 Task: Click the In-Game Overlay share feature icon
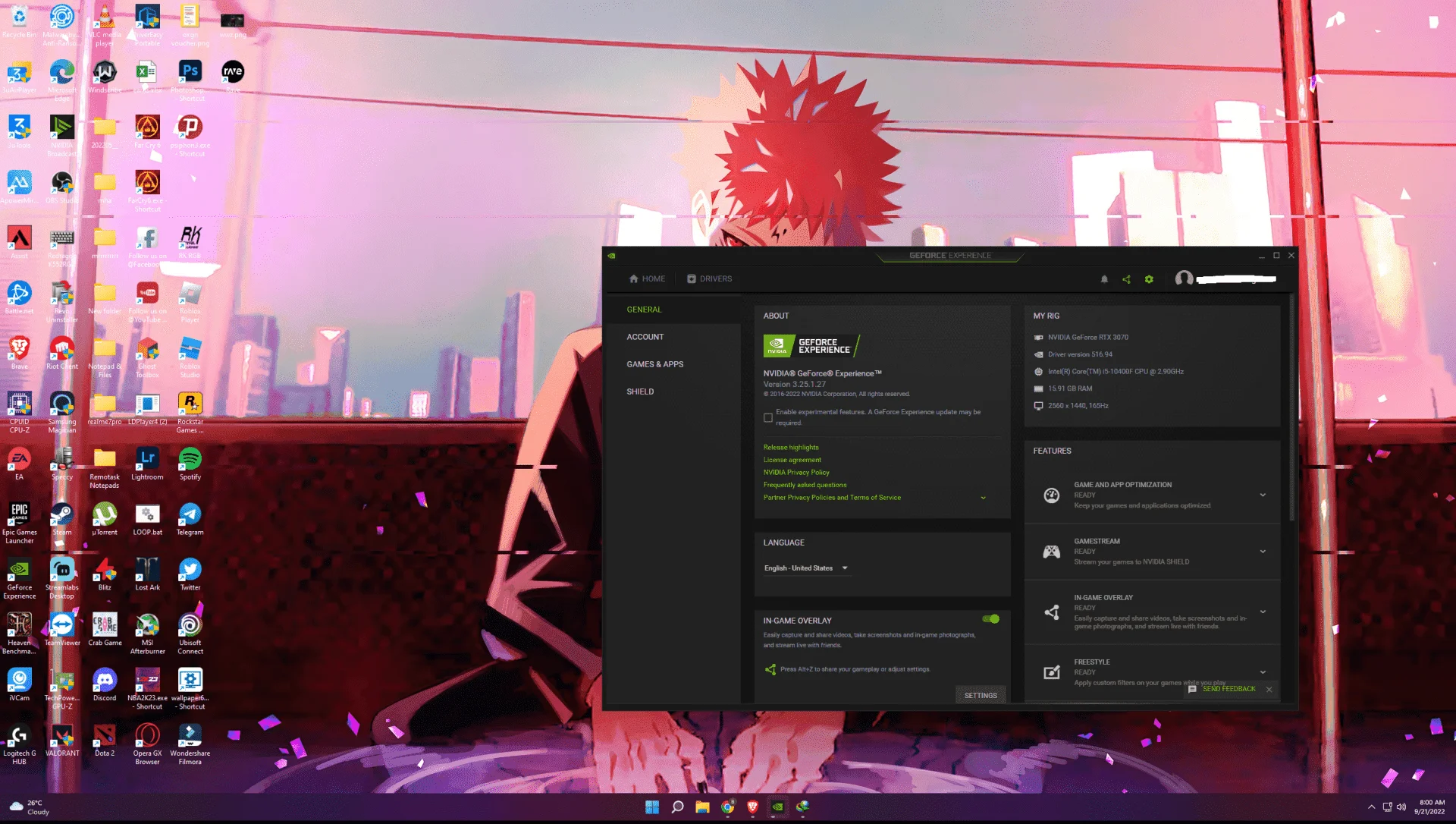click(1051, 612)
